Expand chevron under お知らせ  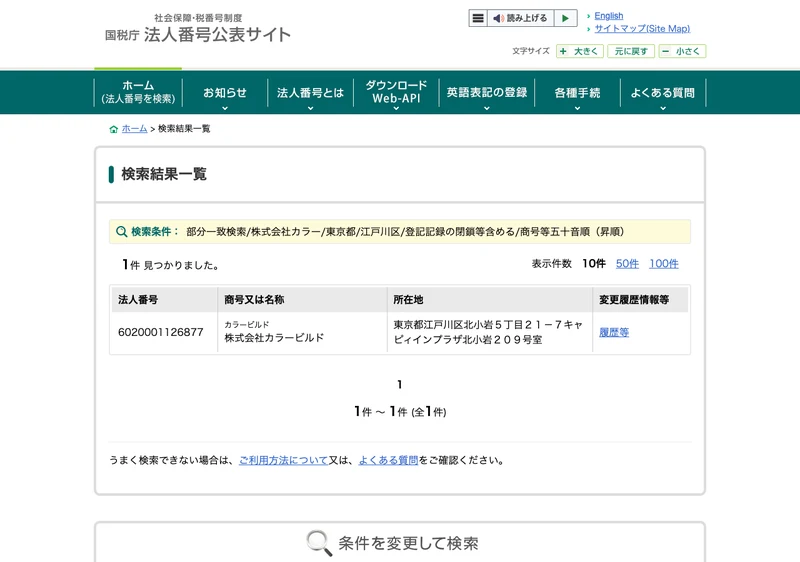click(x=224, y=108)
